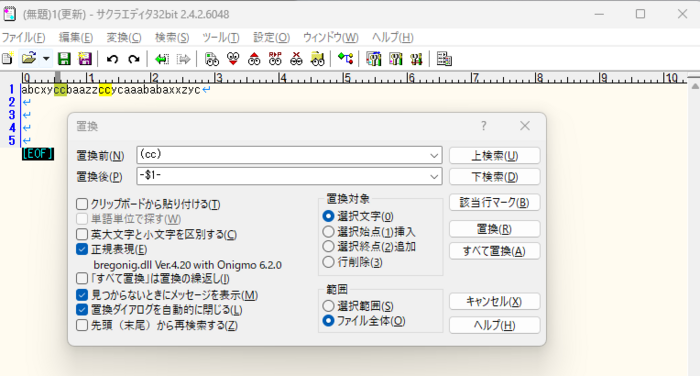Image resolution: width=700 pixels, height=376 pixels.
Task: Click the キャンセル button
Action: (495, 301)
